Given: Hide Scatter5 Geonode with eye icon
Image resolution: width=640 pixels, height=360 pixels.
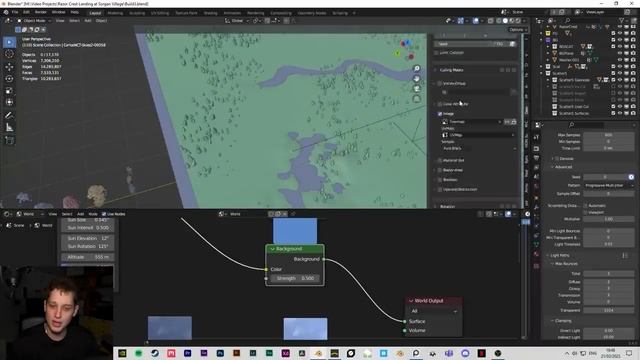Looking at the screenshot, I should click(x=620, y=80).
